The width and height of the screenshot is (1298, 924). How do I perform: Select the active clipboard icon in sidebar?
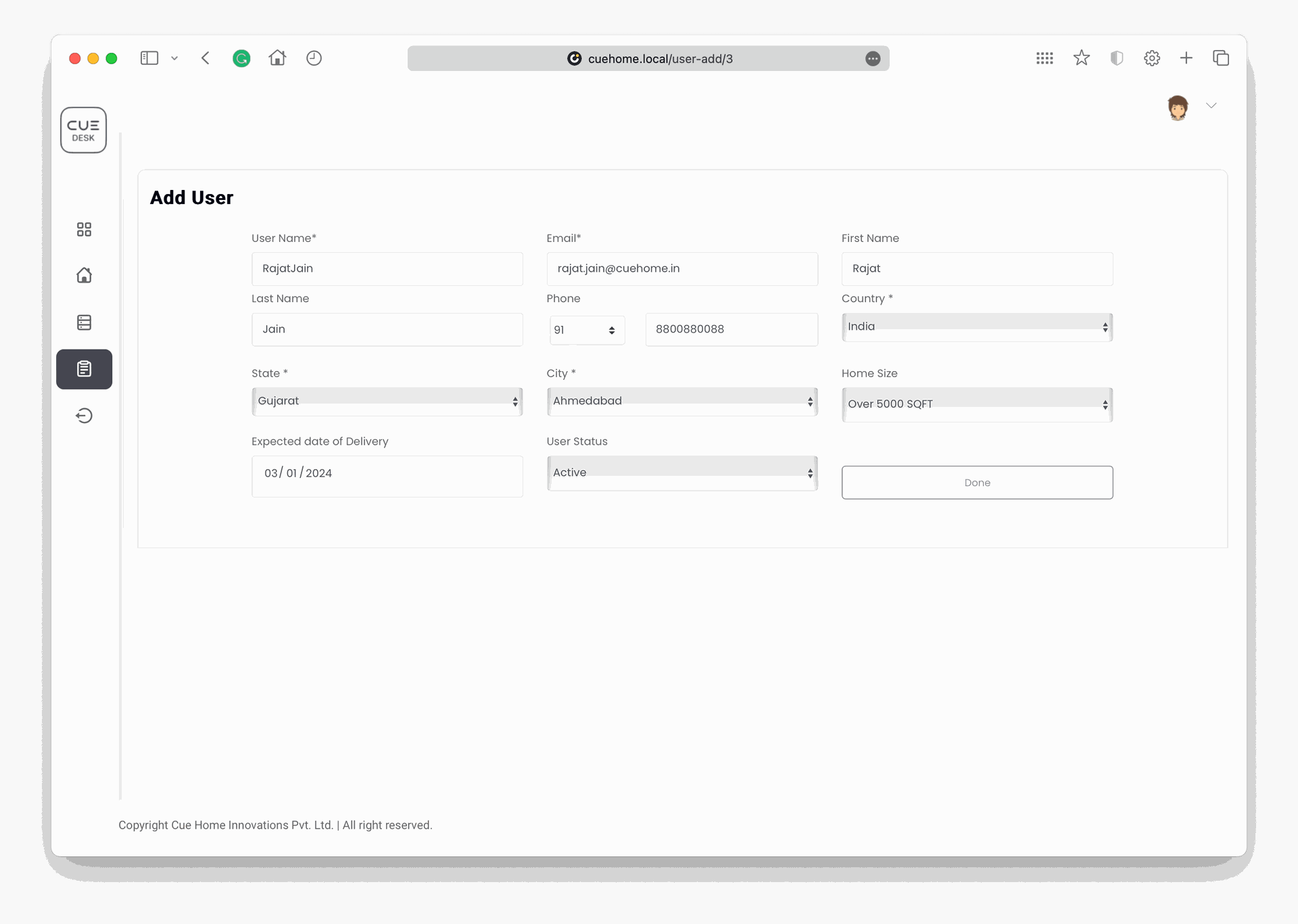pos(84,369)
